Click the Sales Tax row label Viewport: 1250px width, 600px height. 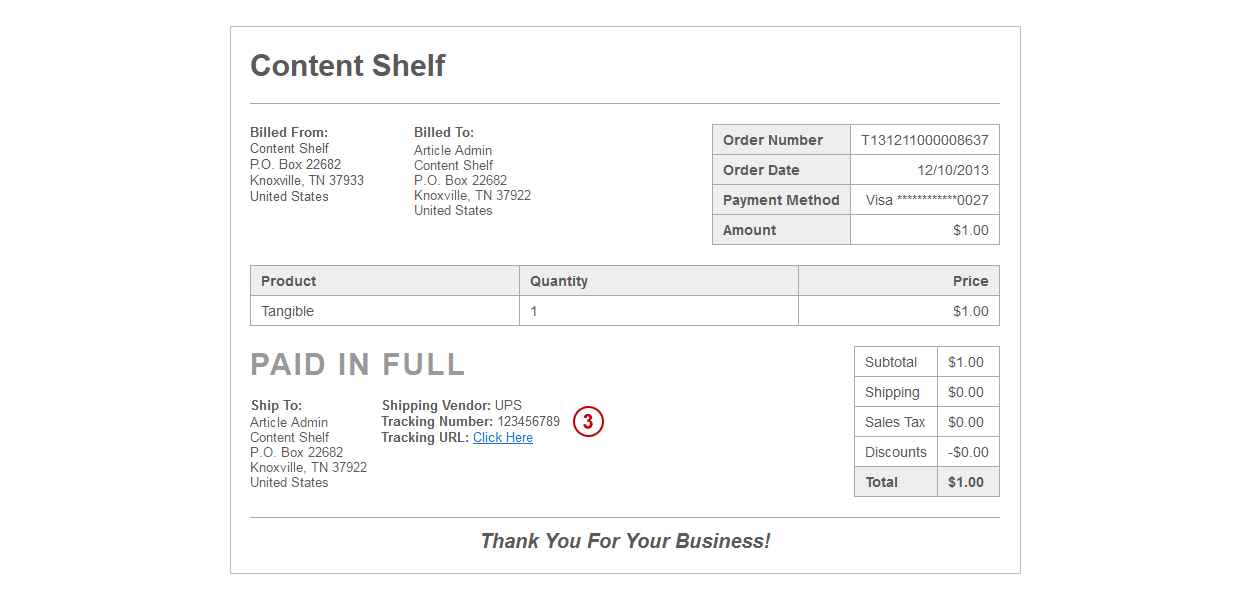pyautogui.click(x=895, y=422)
